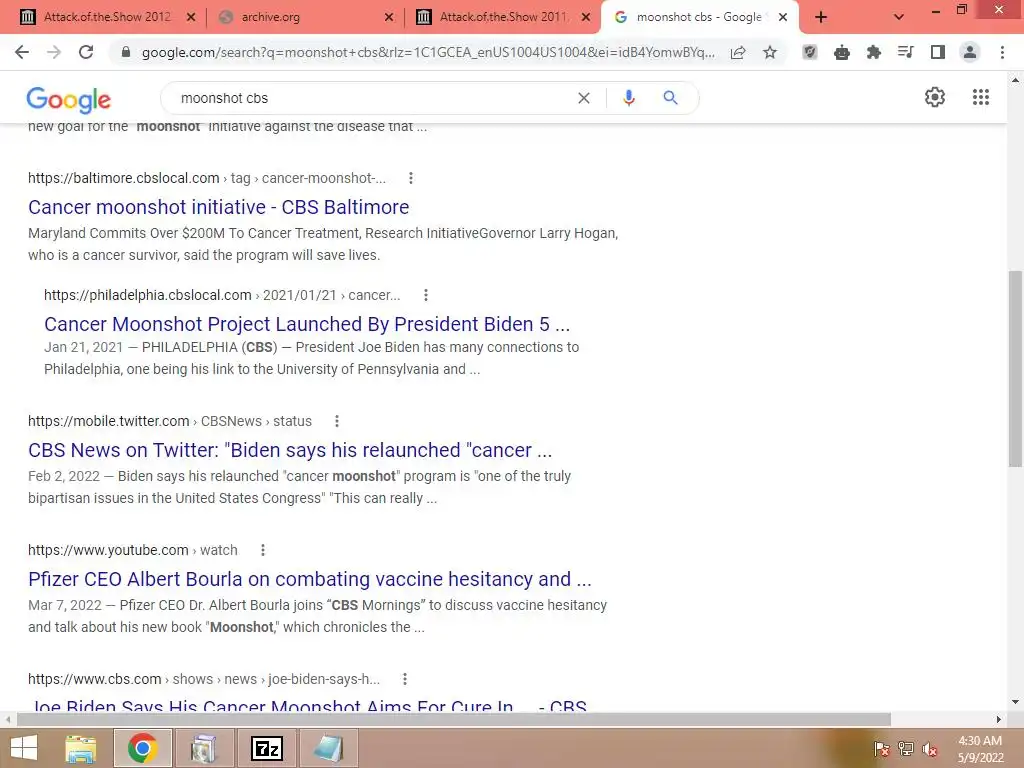1024x768 pixels.
Task: Open the Google apps grid
Action: pyautogui.click(x=981, y=97)
